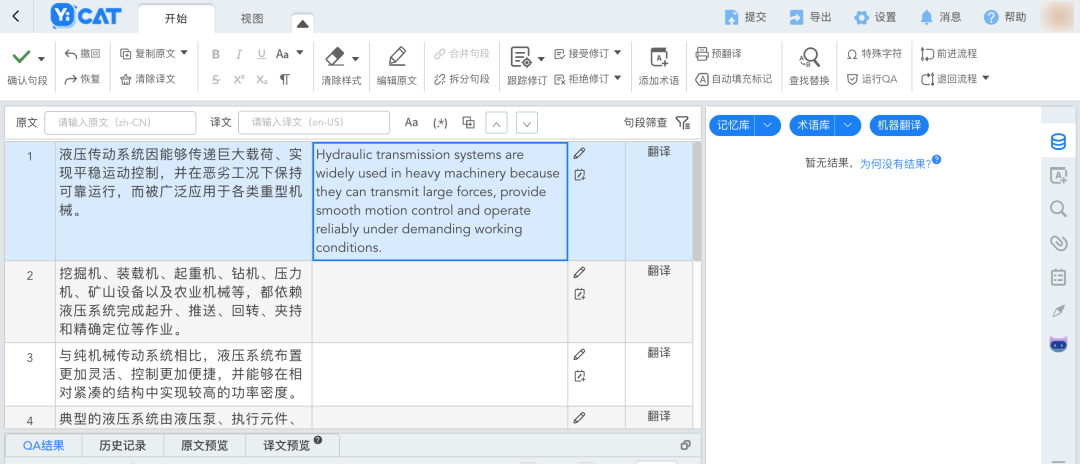Expand the track changes dropdown arrow

coord(541,59)
